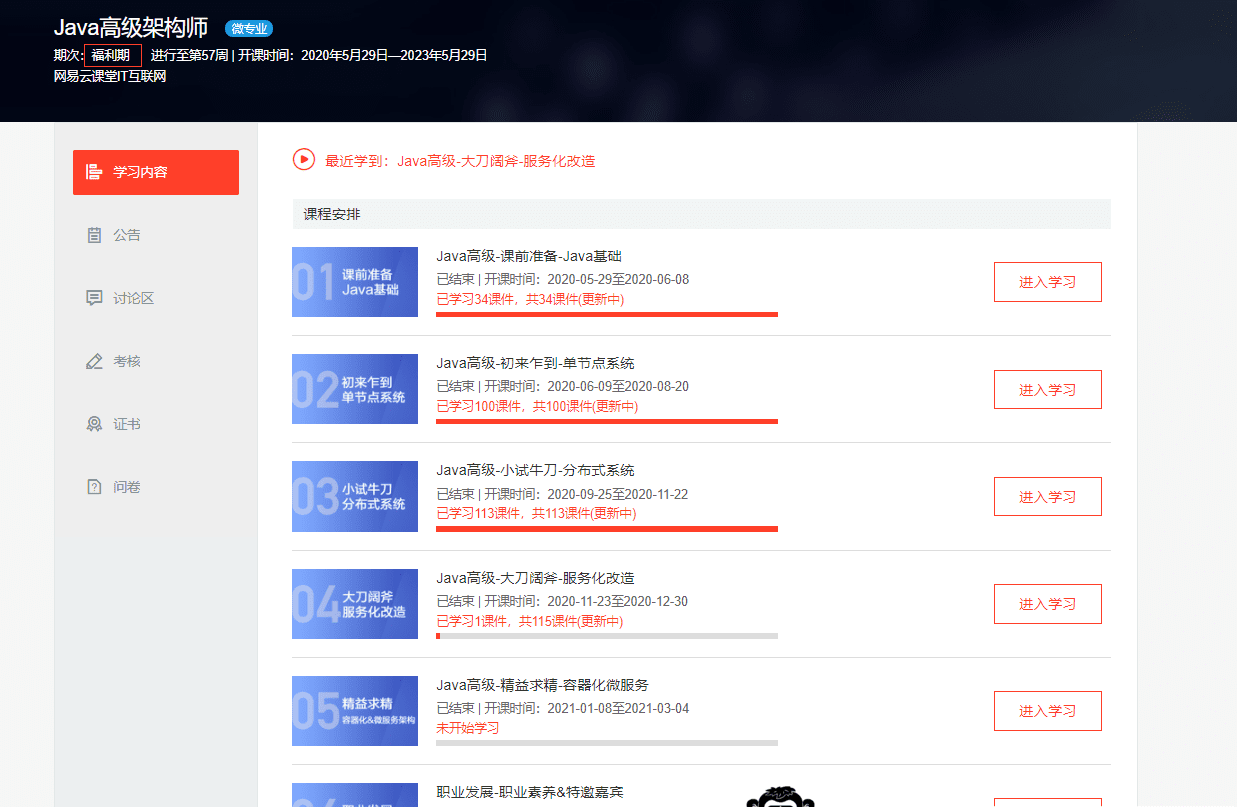Click the 微专业 badge next to title

[x=249, y=29]
